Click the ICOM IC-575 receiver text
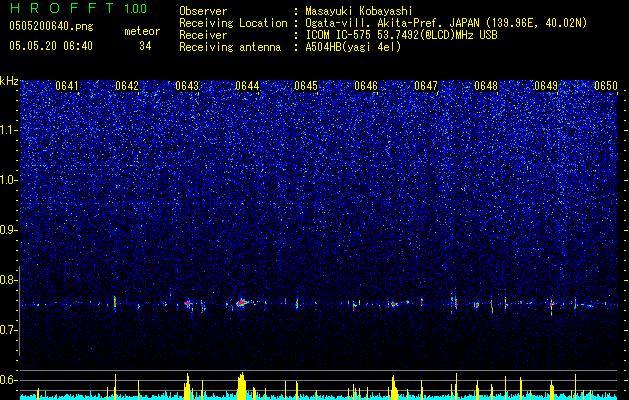This screenshot has width=629, height=400. (x=401, y=35)
